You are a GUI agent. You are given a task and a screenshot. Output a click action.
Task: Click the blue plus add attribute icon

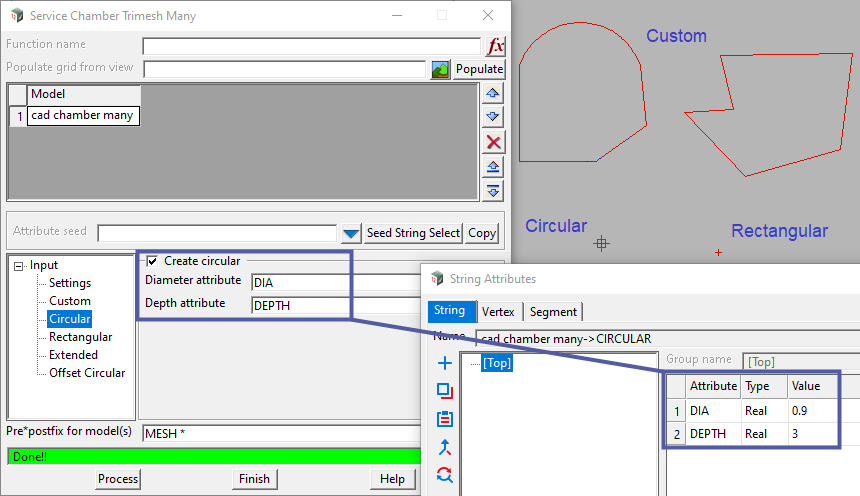(445, 364)
